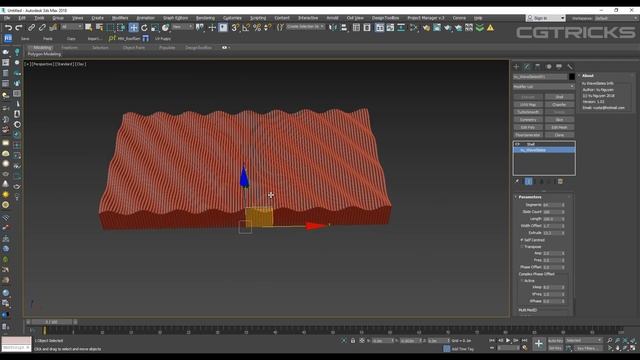Click Play Animation button
This screenshot has width=640, height=360.
[508, 340]
